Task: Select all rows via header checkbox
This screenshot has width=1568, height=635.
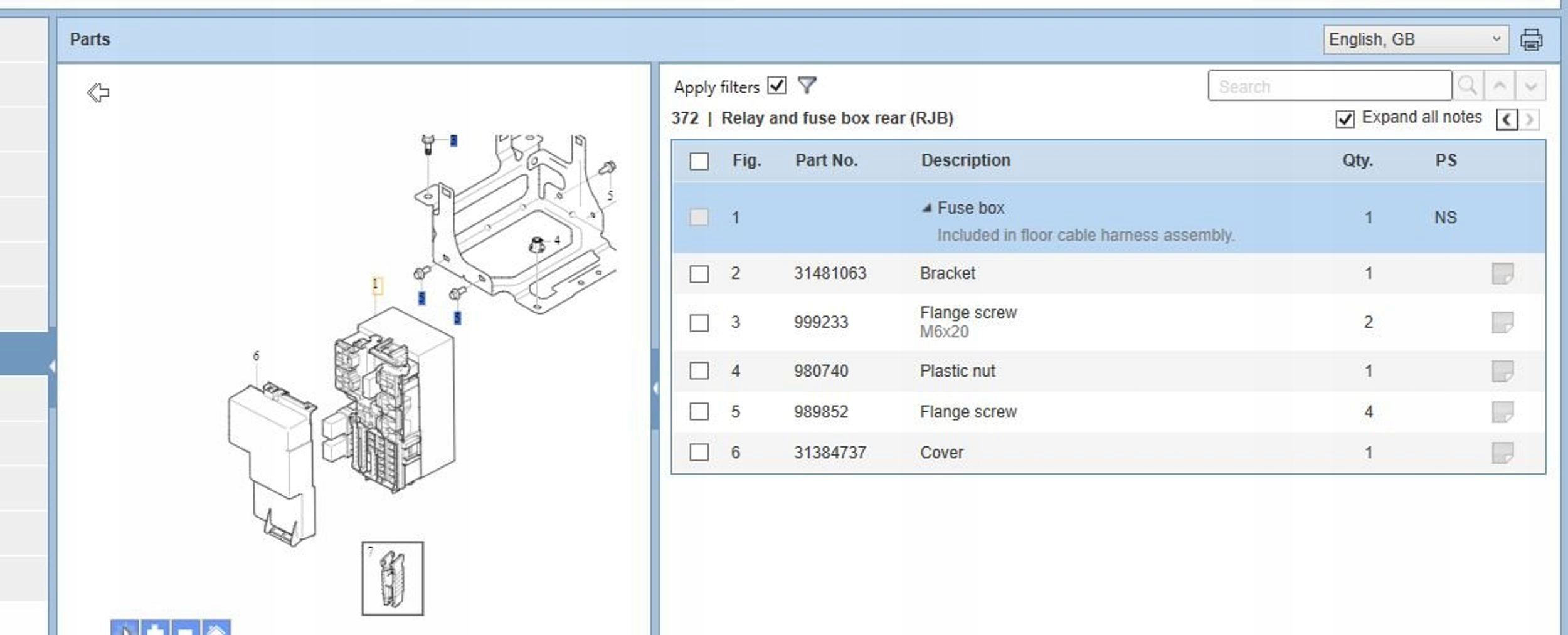Action: click(699, 161)
